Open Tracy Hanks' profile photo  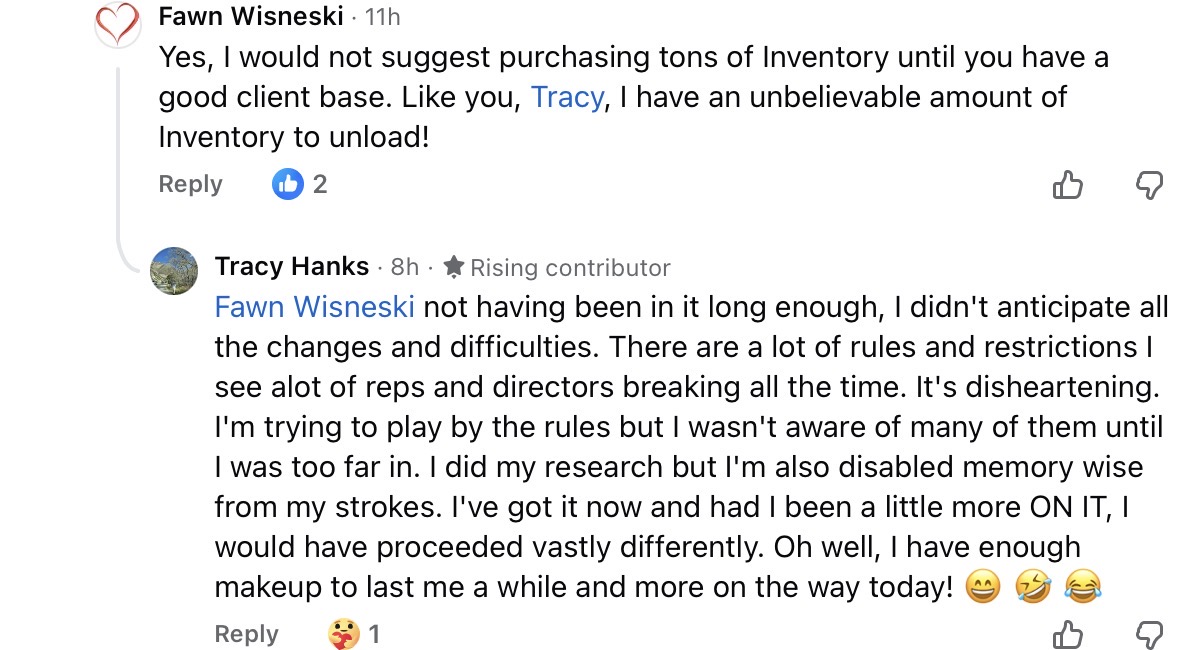(x=174, y=270)
